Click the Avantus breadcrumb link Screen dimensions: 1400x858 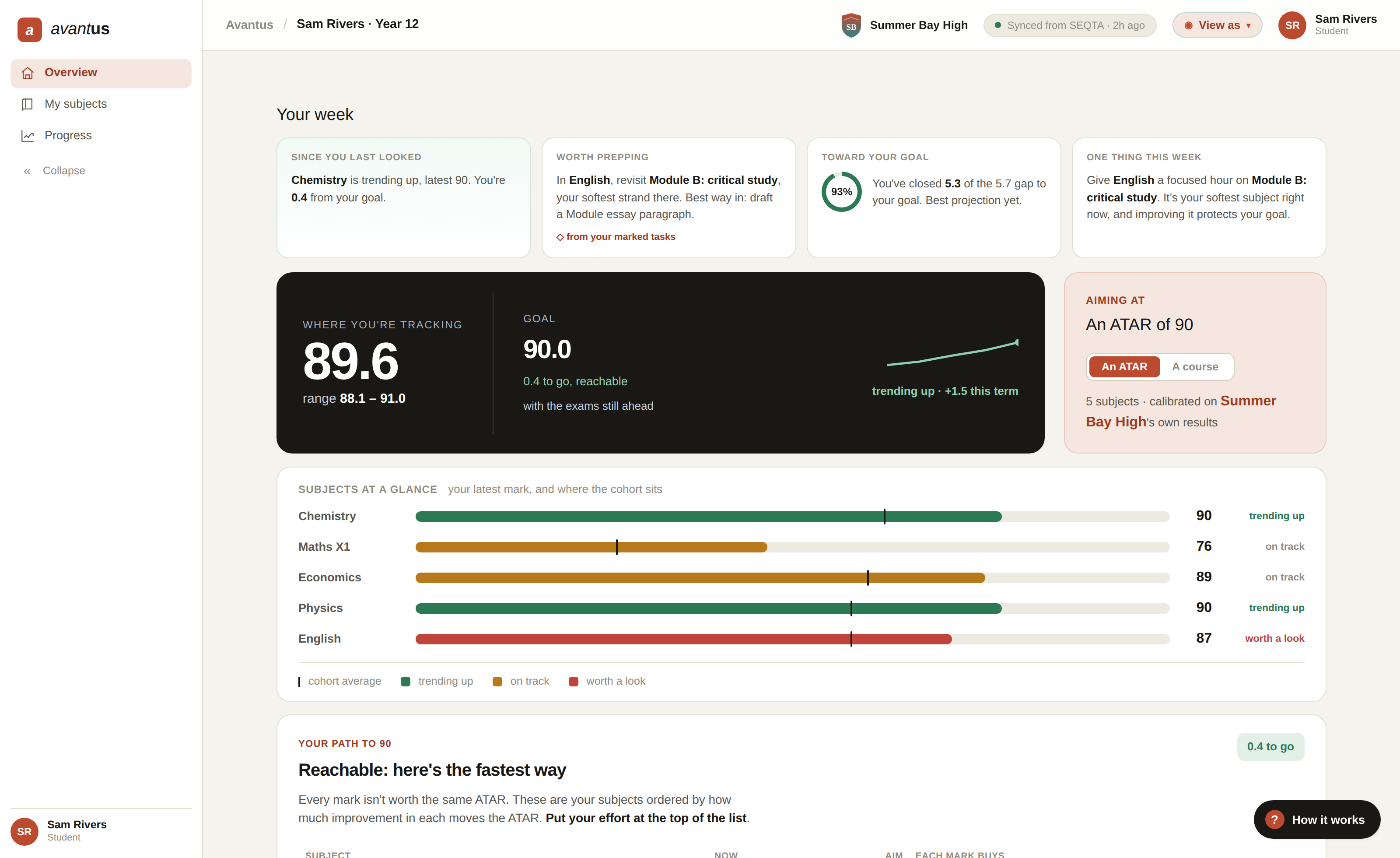point(249,25)
